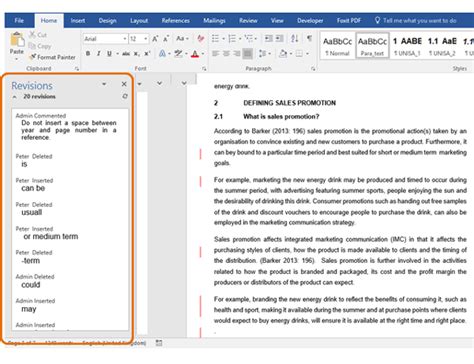Switch to the Layout tab

click(139, 21)
